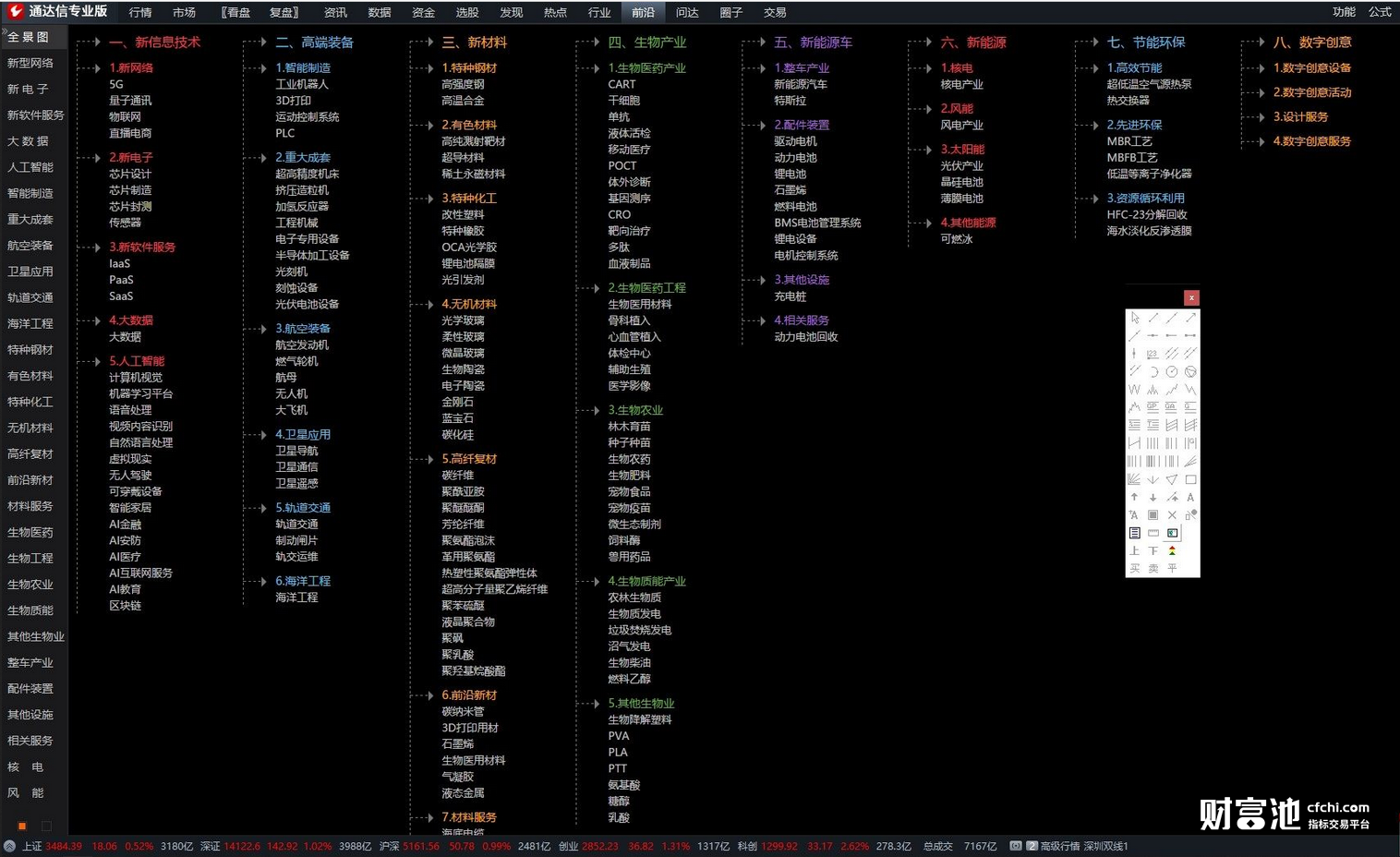Pick the circle drawing tool
This screenshot has height=857, width=1400.
[1172, 371]
